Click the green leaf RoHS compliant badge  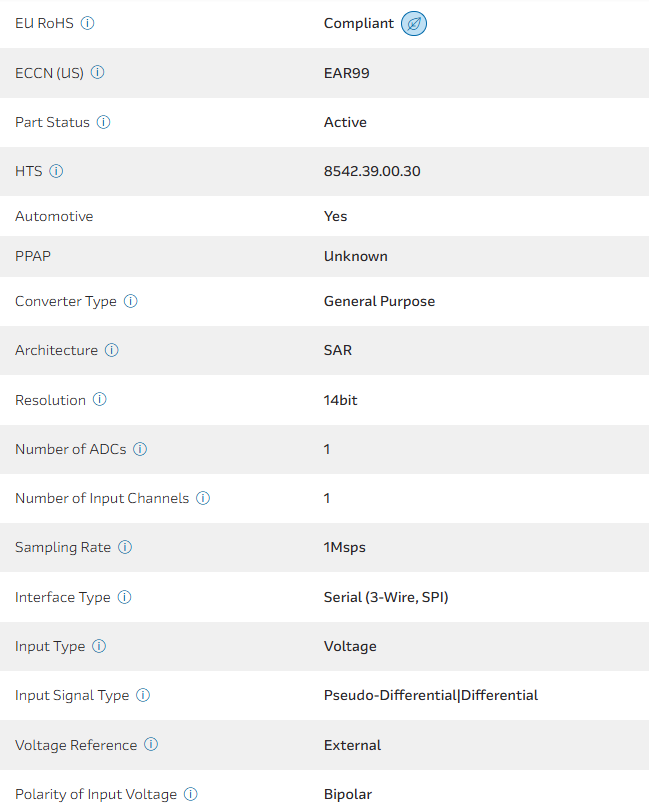(x=414, y=24)
